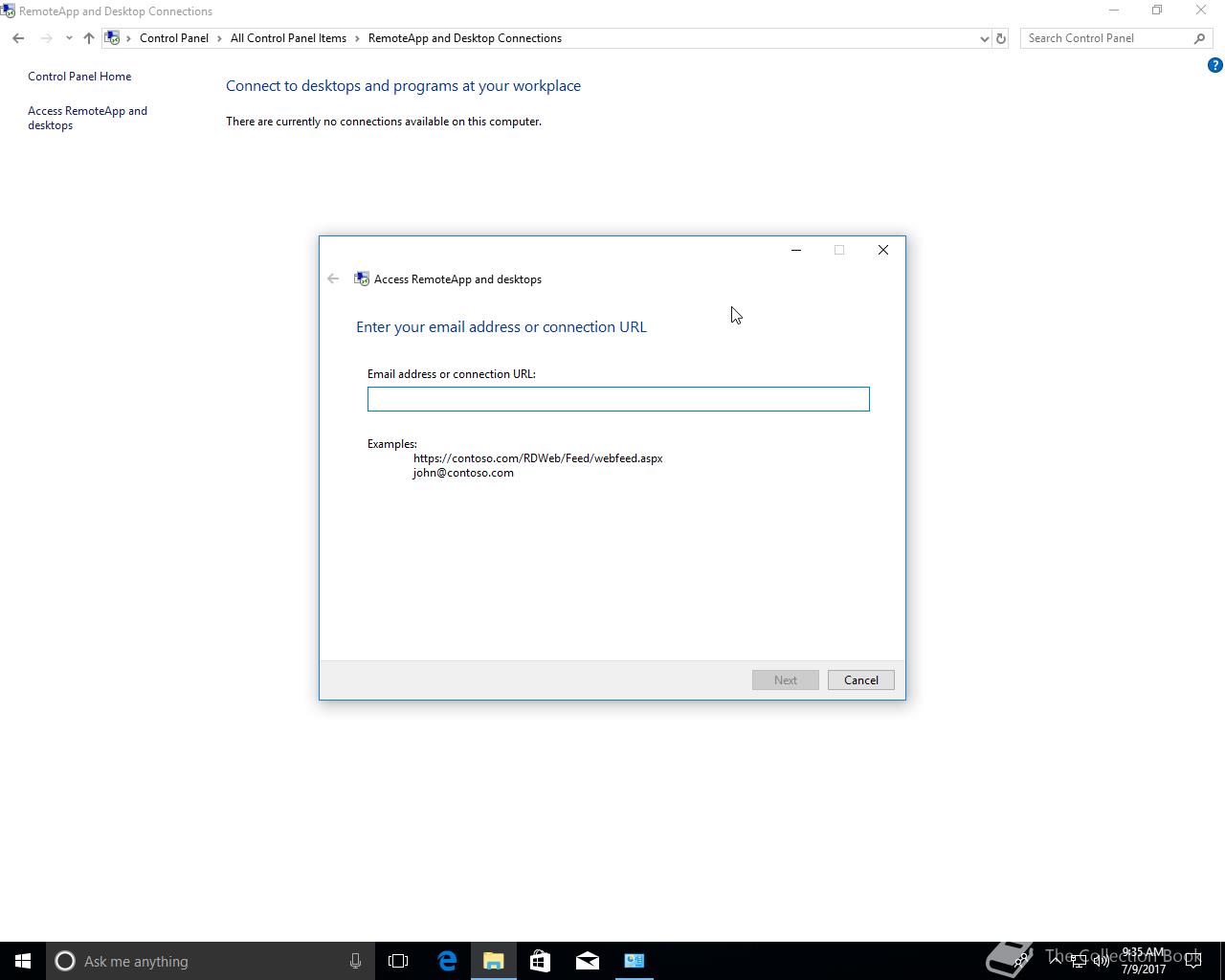This screenshot has width=1225, height=980.
Task: Open File Explorer from the taskbar
Action: [x=494, y=961]
